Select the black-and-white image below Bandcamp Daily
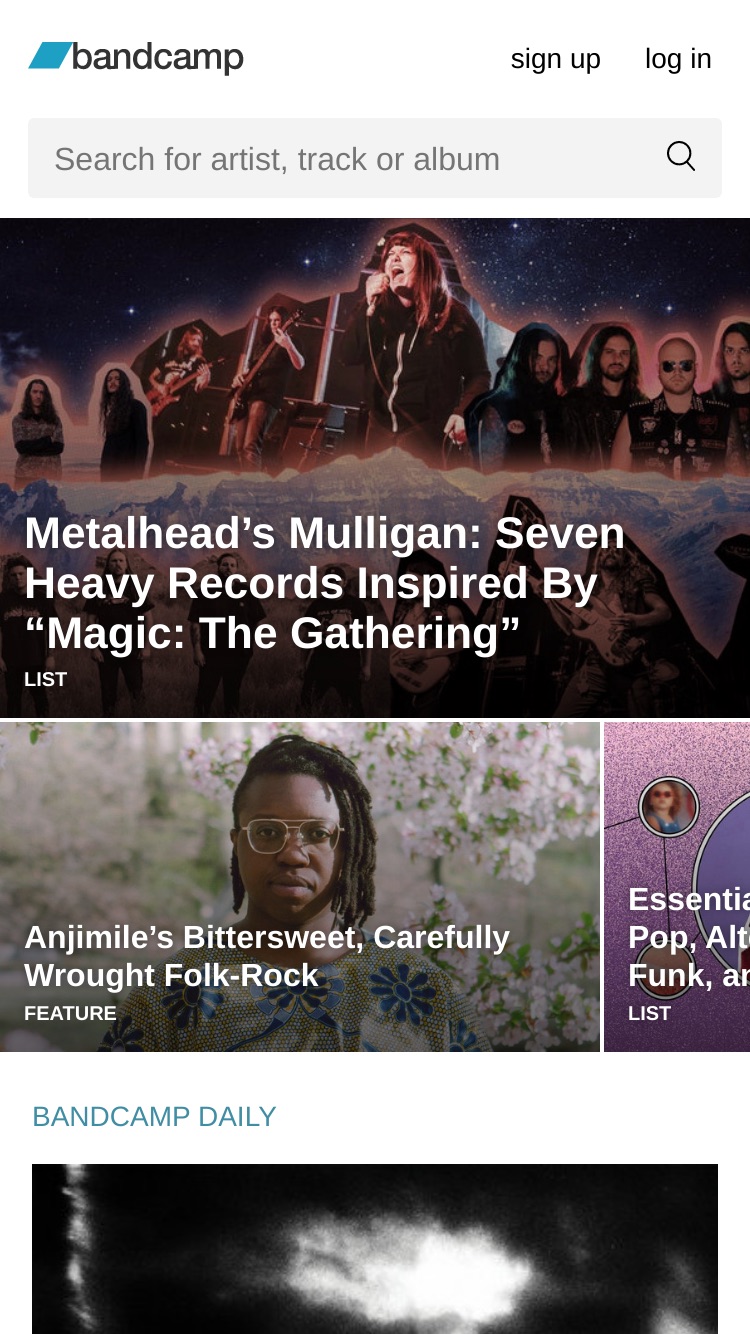This screenshot has height=1334, width=750. coord(375,1249)
